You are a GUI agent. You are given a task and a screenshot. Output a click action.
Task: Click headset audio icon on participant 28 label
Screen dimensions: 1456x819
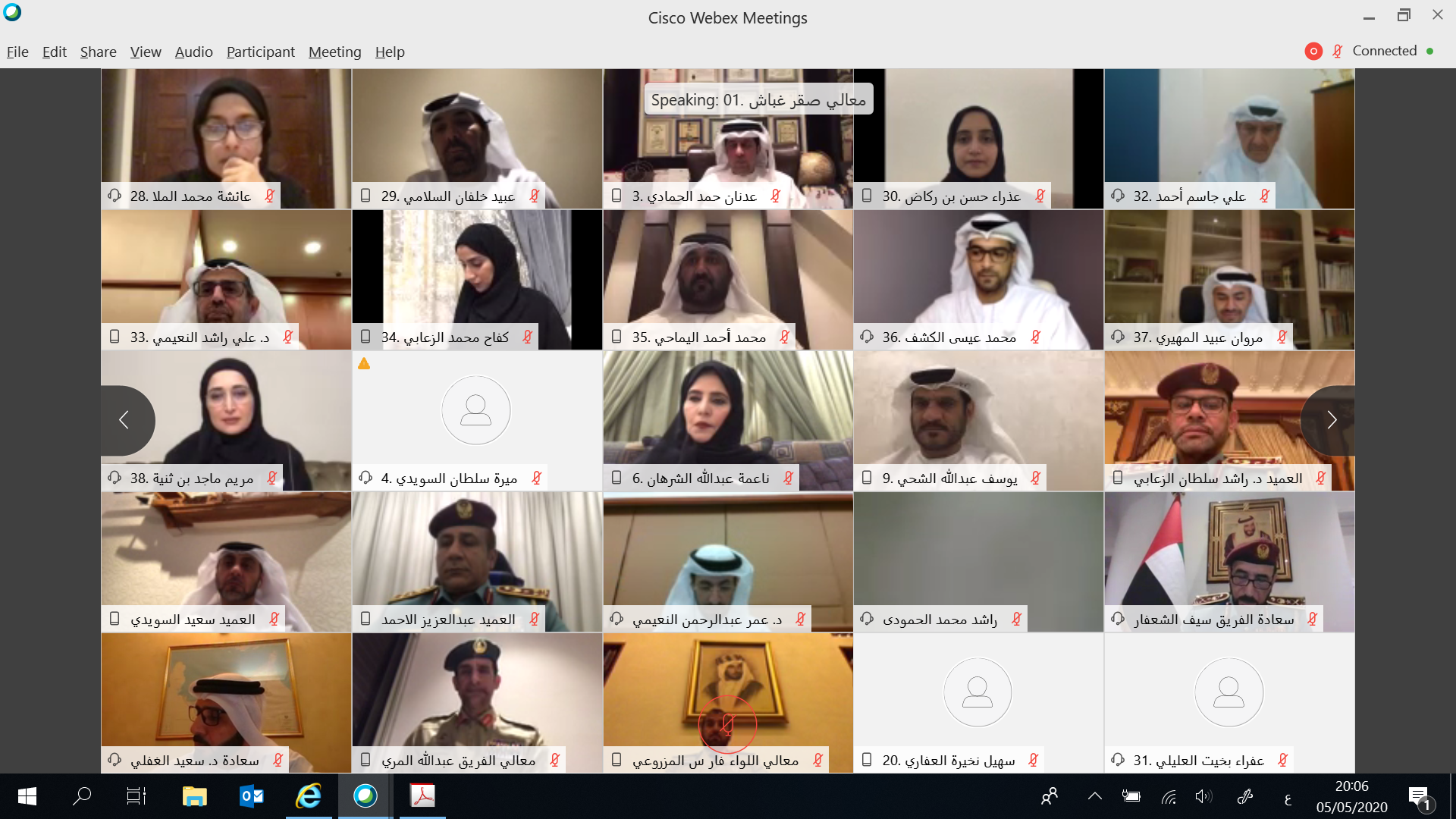click(x=115, y=196)
